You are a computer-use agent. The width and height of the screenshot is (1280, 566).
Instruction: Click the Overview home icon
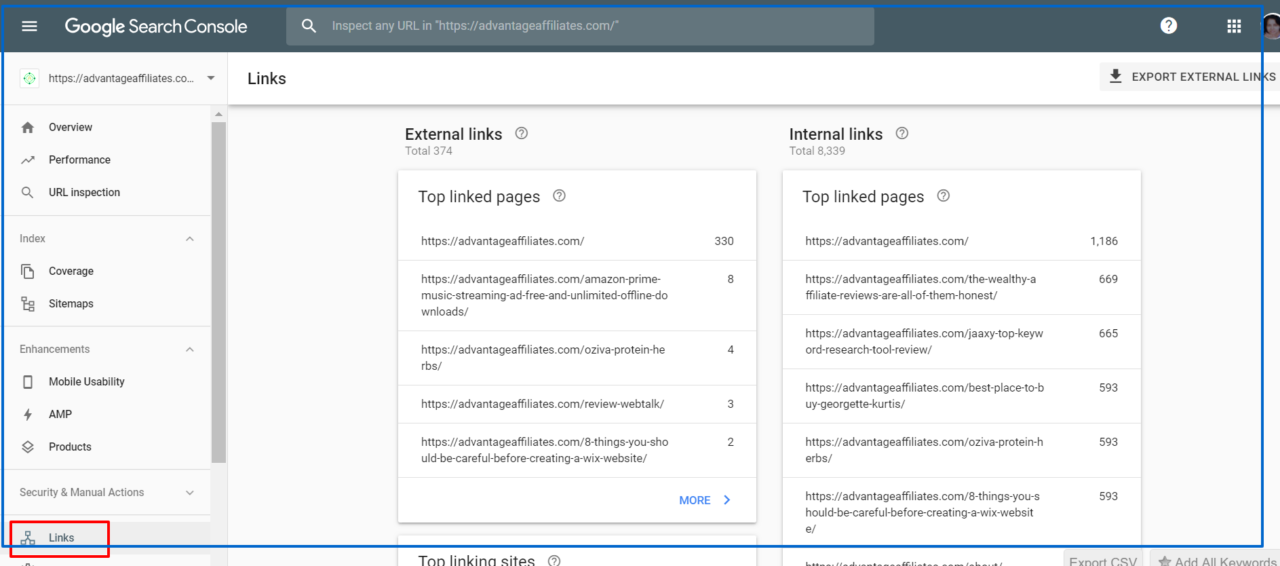(28, 127)
